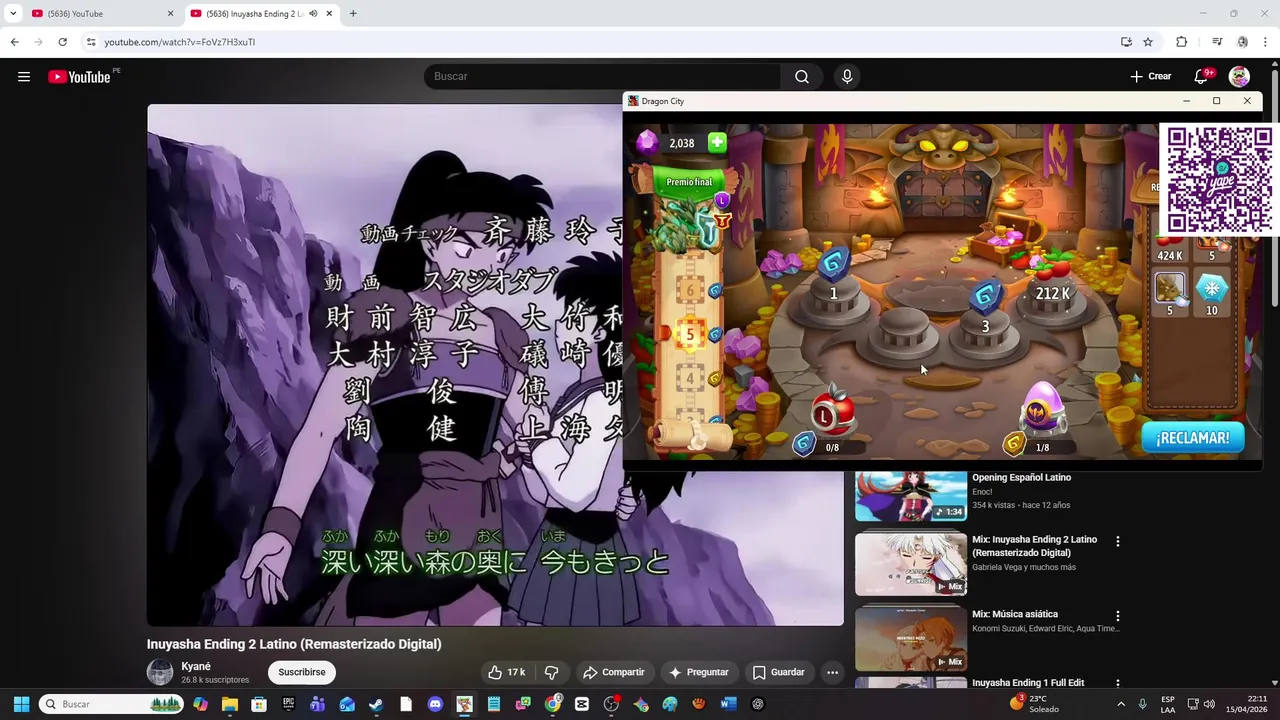Screen dimensions: 1280x720
Task: Install app icon in the address bar
Action: coord(1126,42)
